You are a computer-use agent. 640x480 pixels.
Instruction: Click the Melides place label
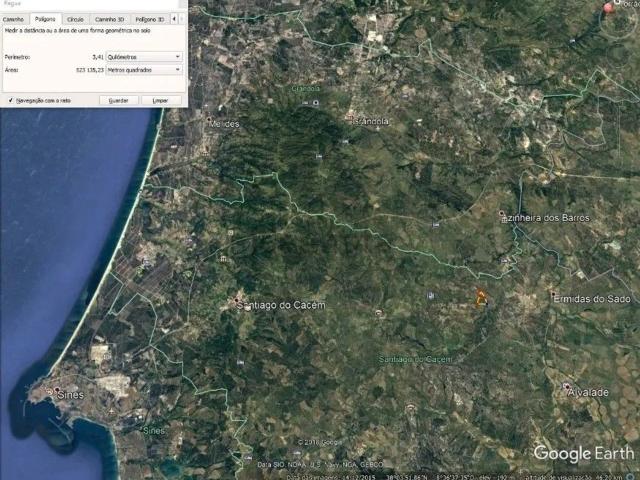(x=223, y=124)
